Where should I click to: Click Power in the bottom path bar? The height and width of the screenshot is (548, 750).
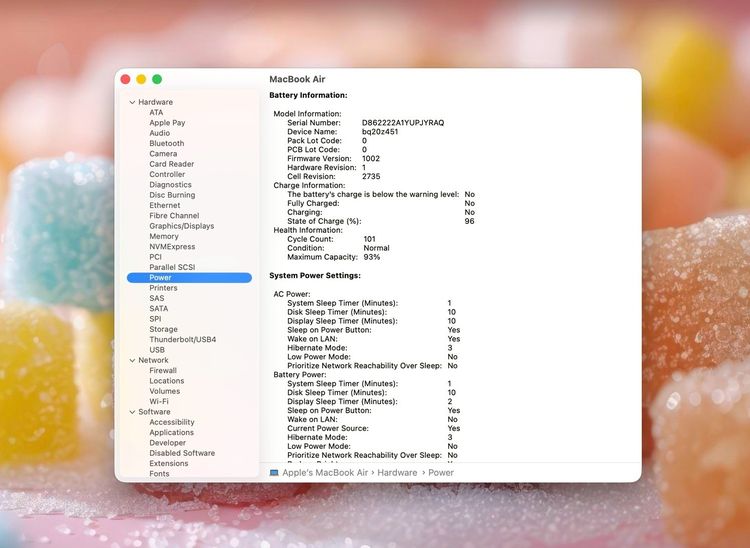(x=441, y=473)
